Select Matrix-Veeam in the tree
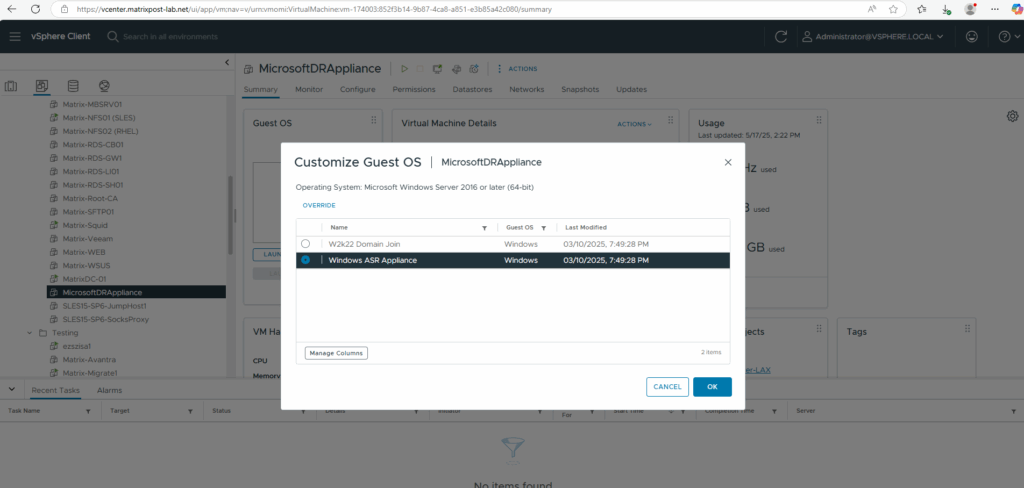 88,238
